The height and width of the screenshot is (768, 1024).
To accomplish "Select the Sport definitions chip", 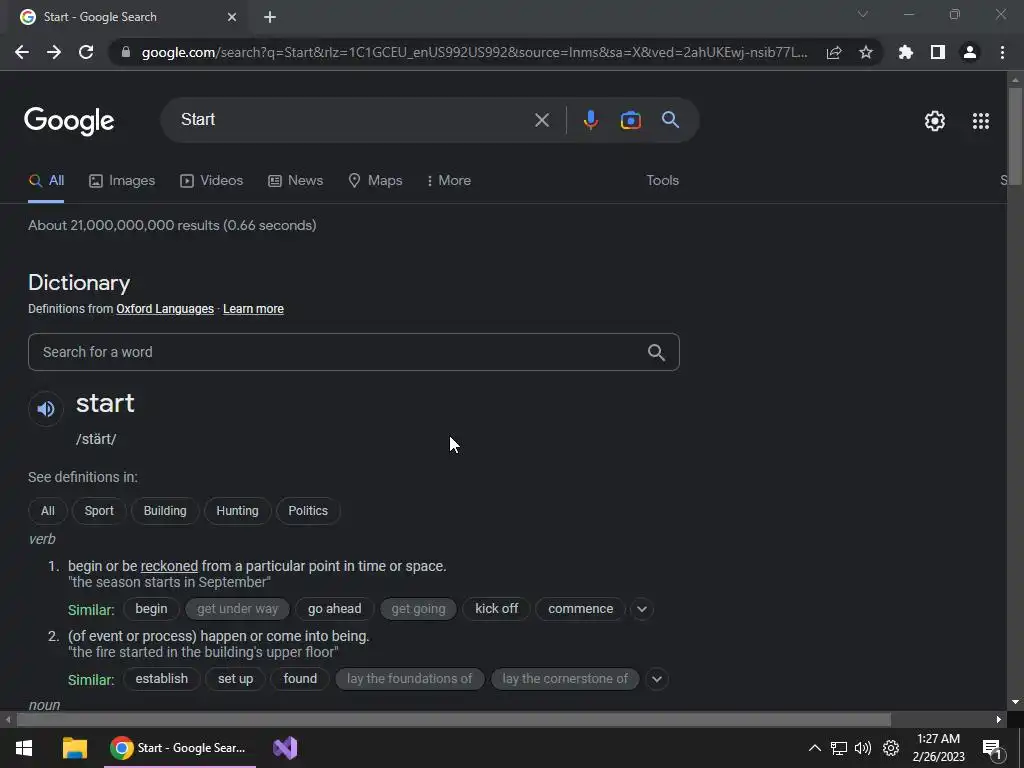I will pyautogui.click(x=99, y=511).
